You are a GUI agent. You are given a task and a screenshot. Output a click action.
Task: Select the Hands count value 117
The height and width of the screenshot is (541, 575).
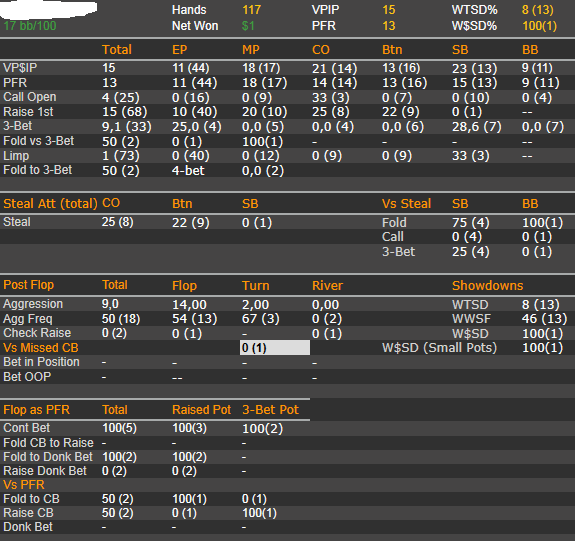pos(252,10)
